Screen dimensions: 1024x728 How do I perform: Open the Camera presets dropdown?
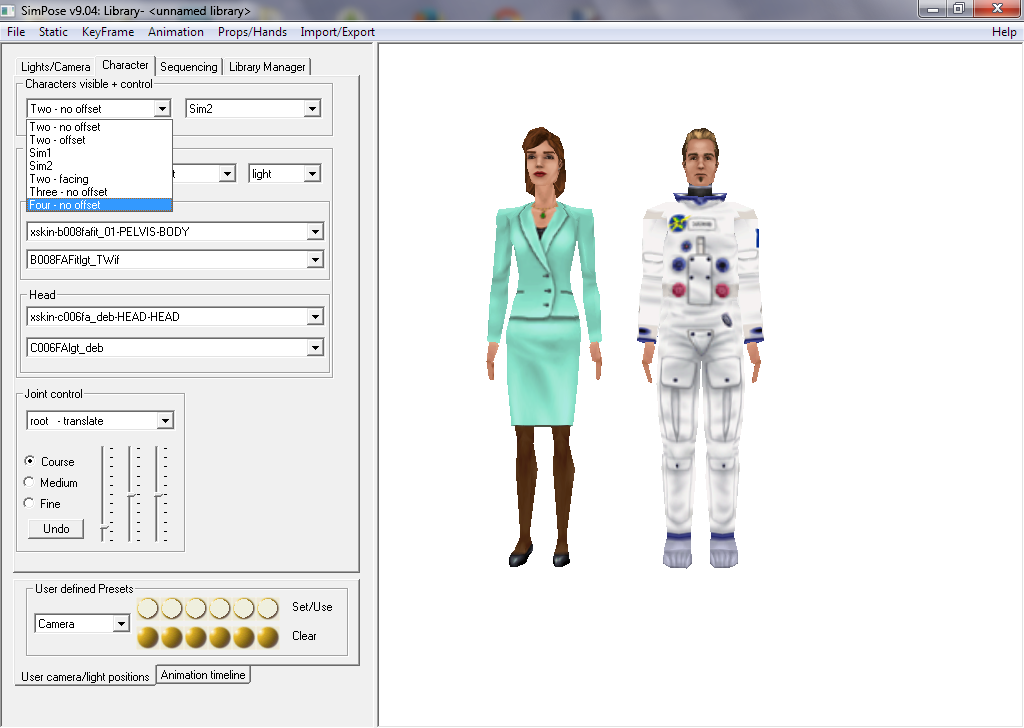(121, 624)
